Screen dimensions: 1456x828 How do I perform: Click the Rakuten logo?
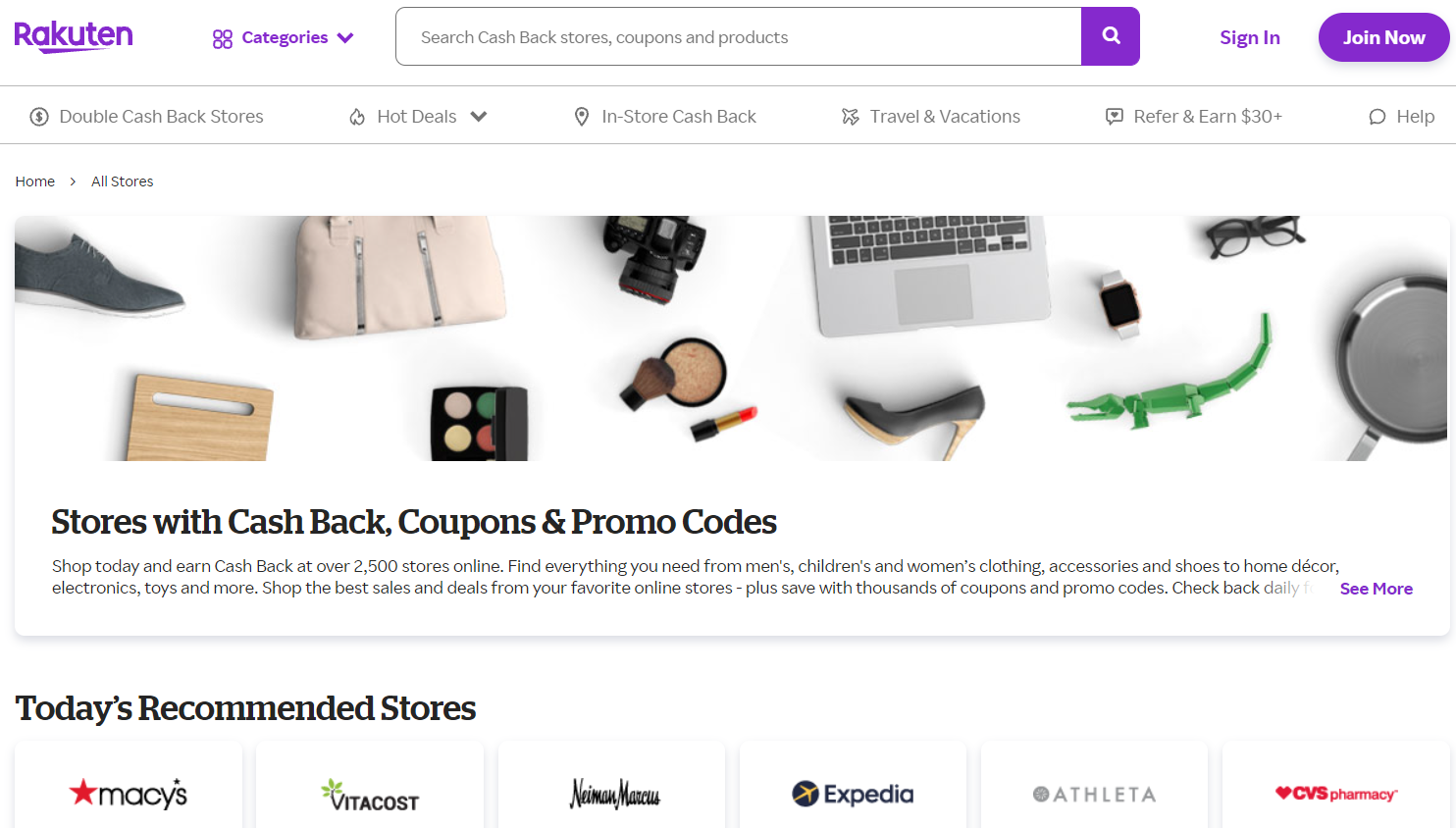pyautogui.click(x=74, y=36)
